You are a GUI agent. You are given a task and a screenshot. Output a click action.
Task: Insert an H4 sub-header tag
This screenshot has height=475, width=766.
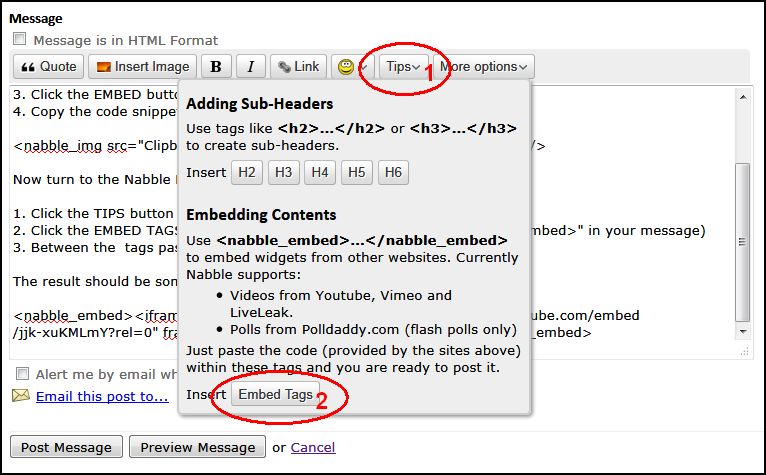coord(320,172)
